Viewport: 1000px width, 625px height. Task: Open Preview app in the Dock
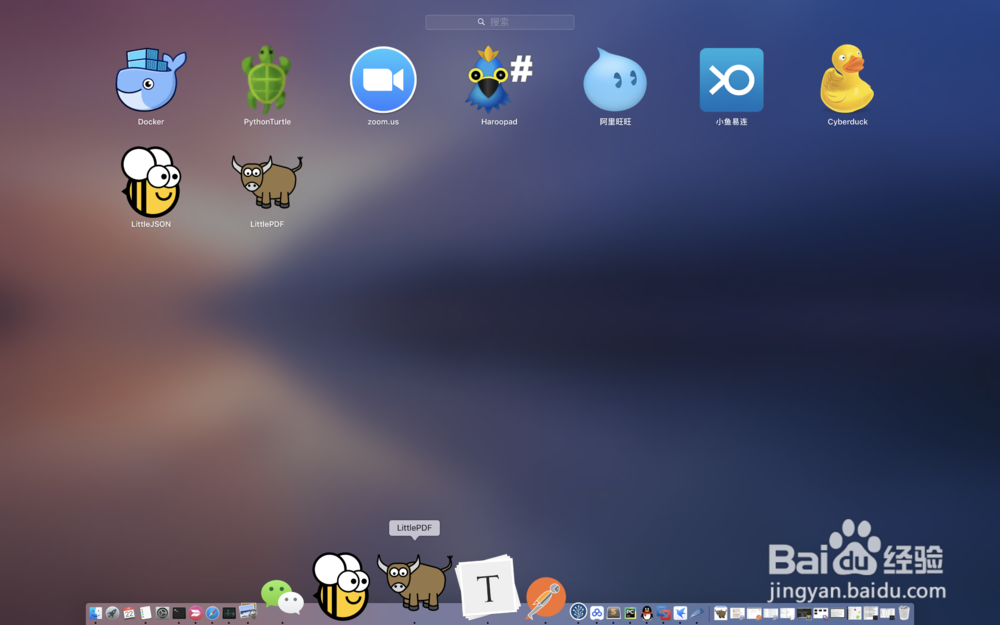(247, 612)
